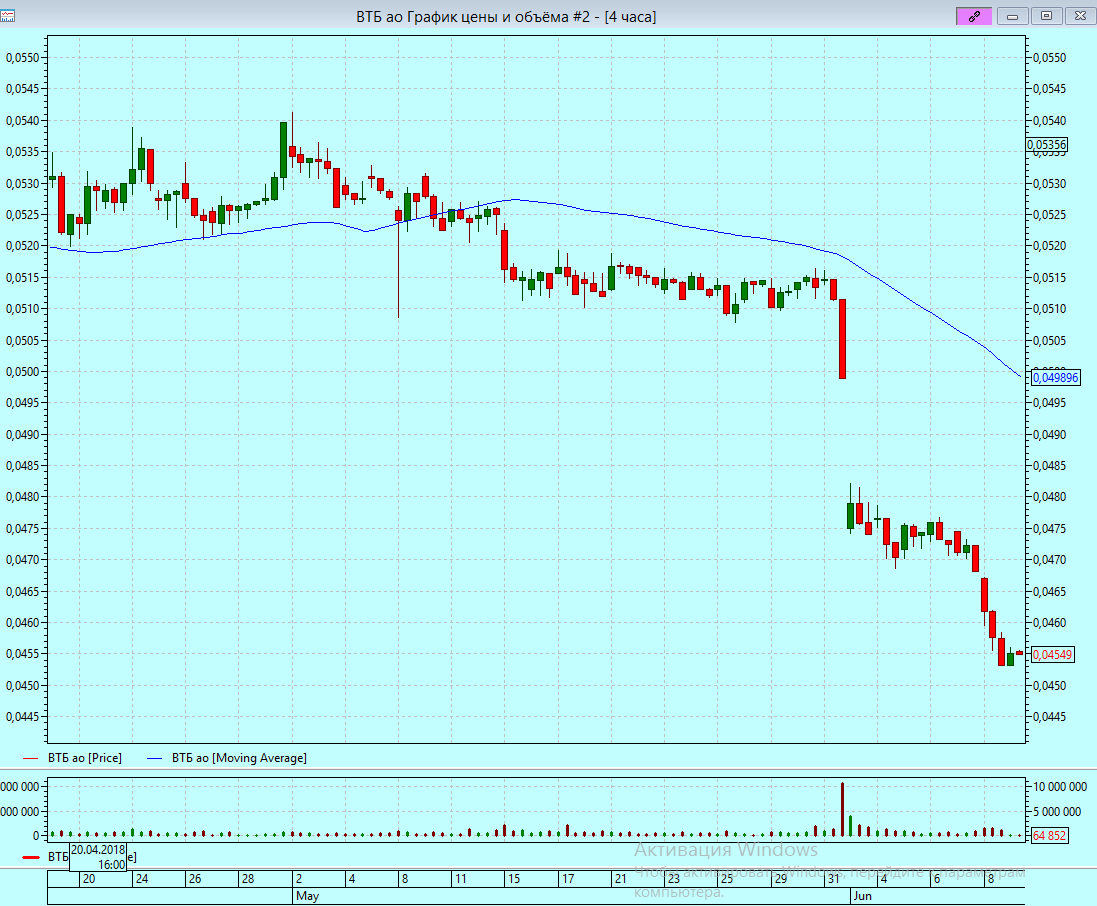Click the 15 date label on time axis
The width and height of the screenshot is (1097, 906).
(x=514, y=879)
